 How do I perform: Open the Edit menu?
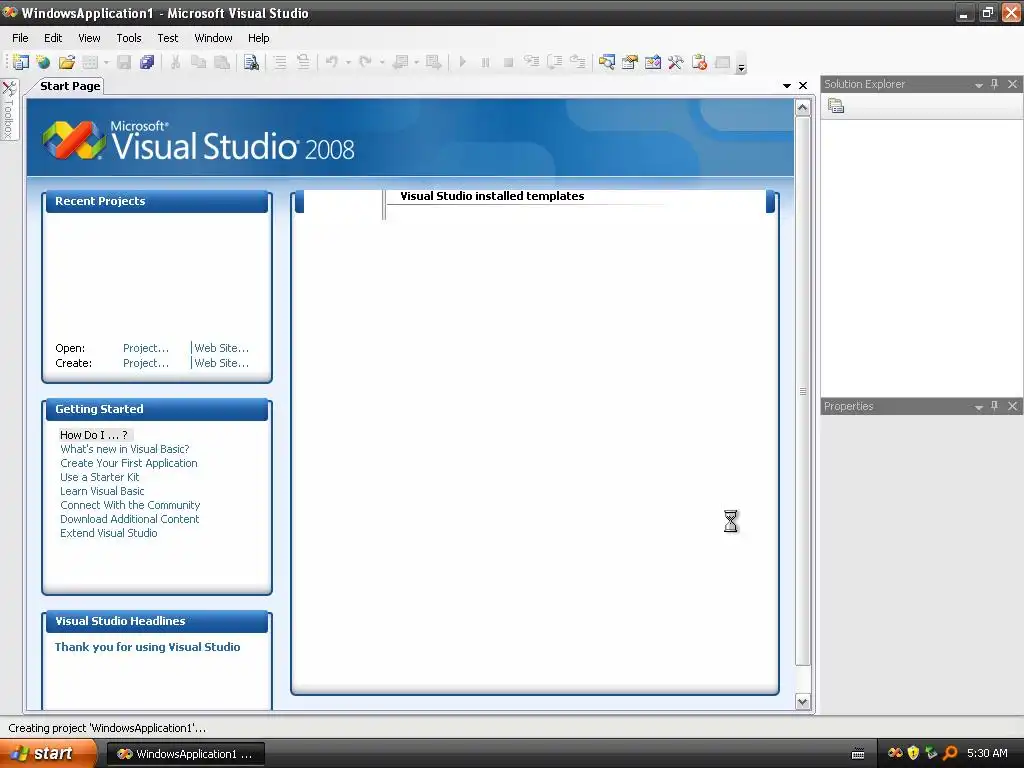pos(53,38)
